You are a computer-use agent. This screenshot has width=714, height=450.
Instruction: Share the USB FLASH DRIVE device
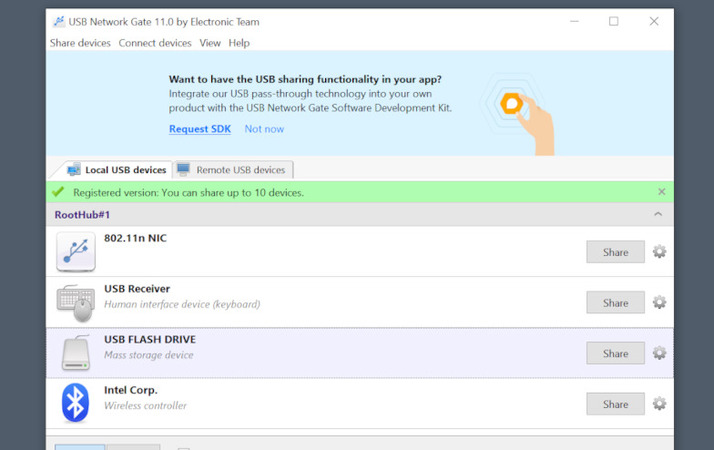click(615, 353)
